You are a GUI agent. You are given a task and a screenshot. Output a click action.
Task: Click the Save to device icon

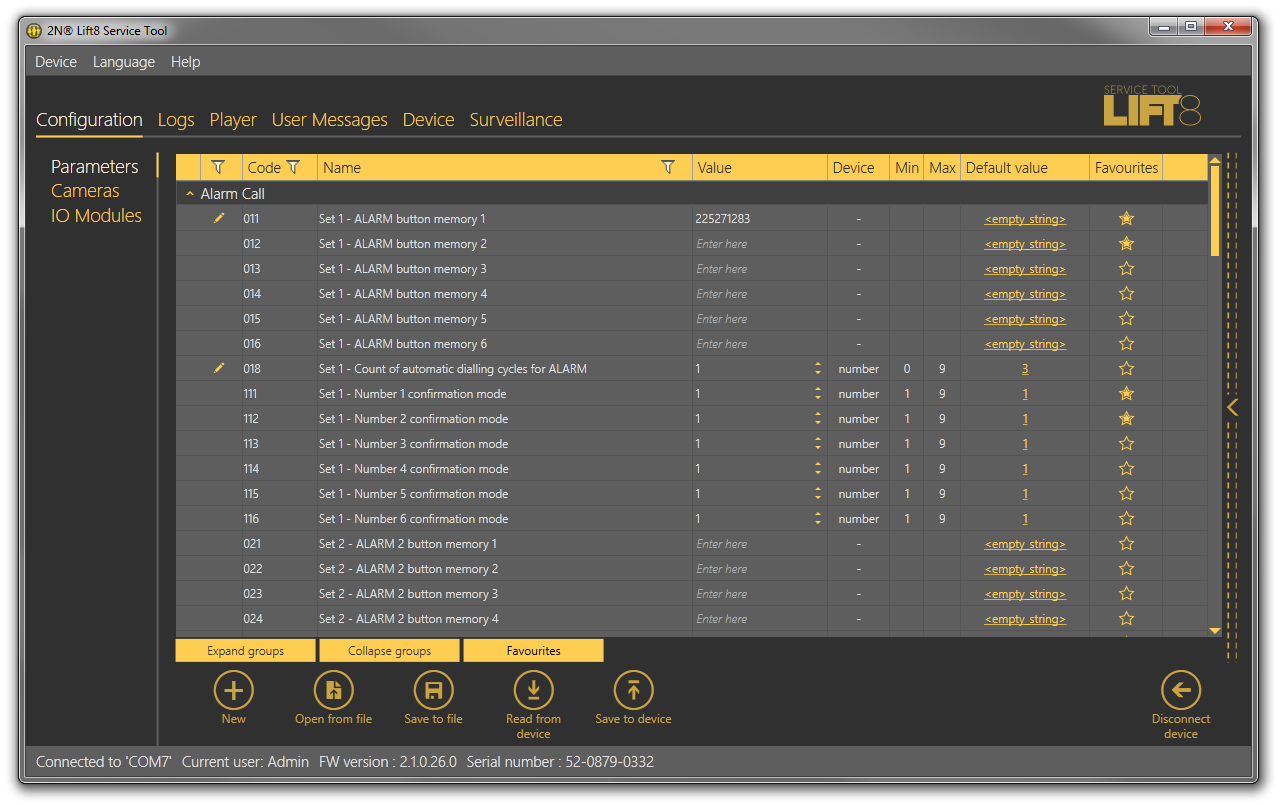(x=633, y=690)
